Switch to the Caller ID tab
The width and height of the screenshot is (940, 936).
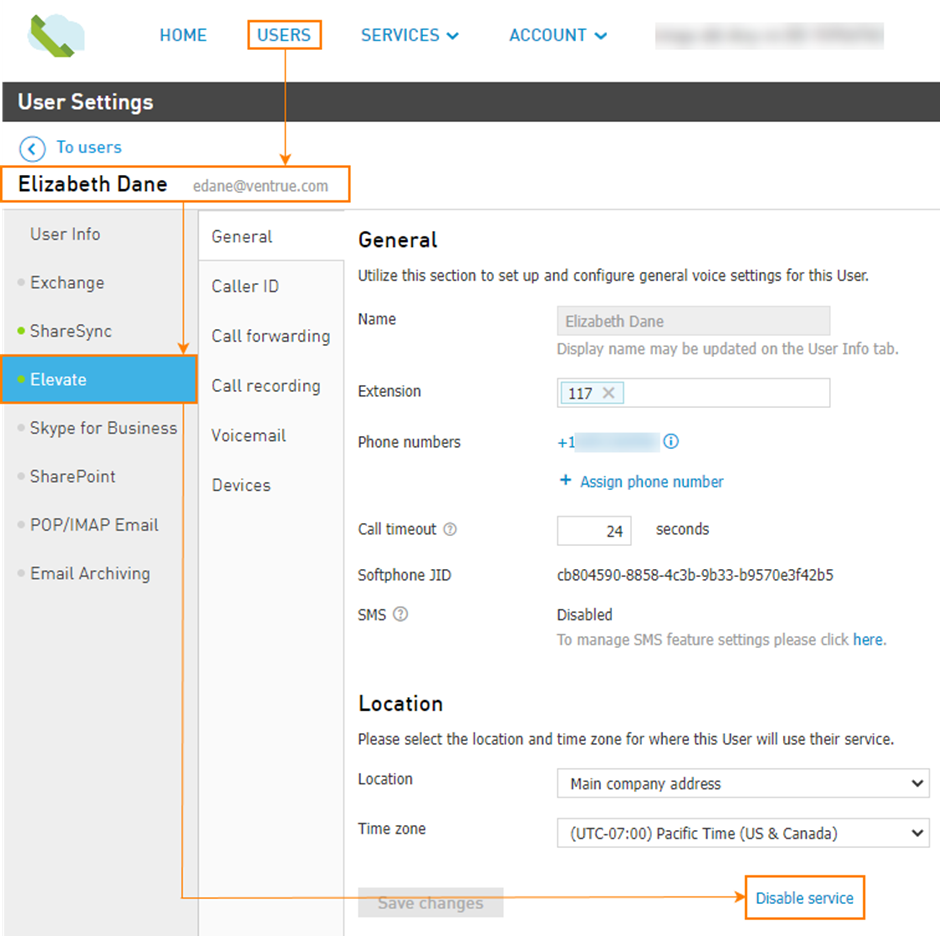point(245,286)
